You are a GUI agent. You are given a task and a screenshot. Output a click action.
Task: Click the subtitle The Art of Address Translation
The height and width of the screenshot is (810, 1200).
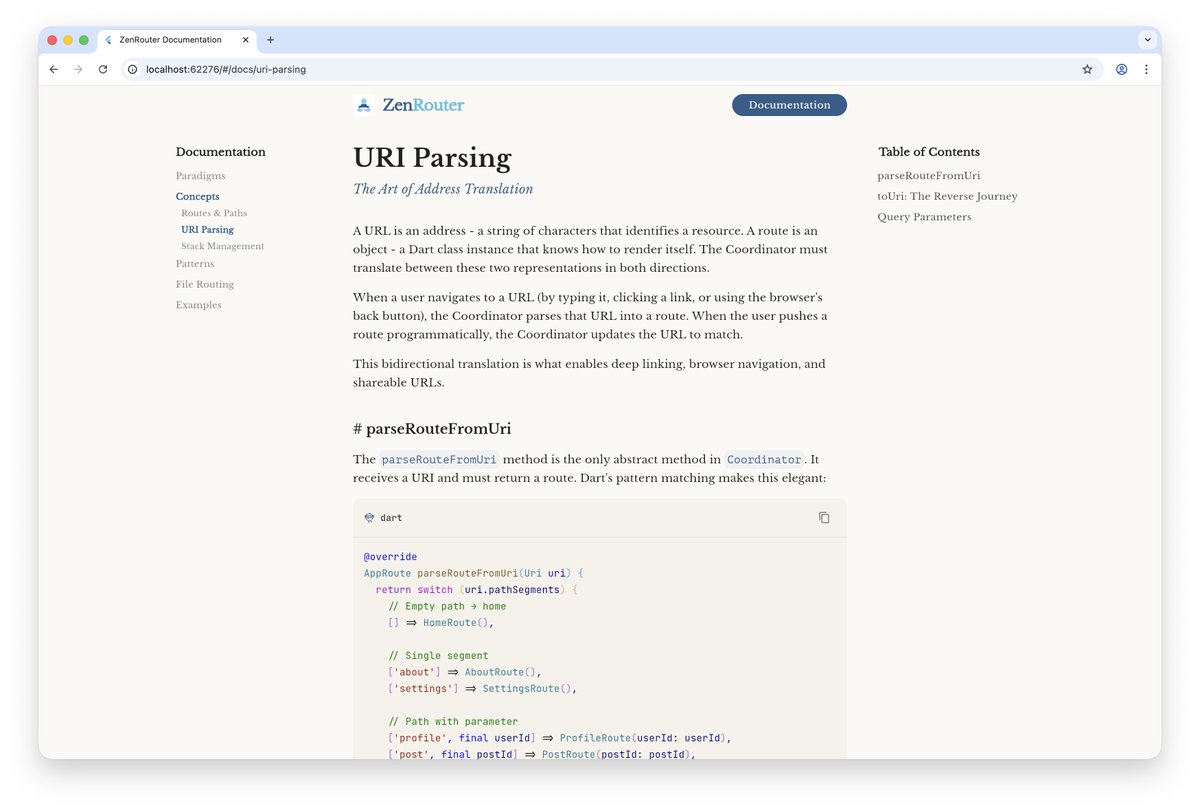point(443,189)
